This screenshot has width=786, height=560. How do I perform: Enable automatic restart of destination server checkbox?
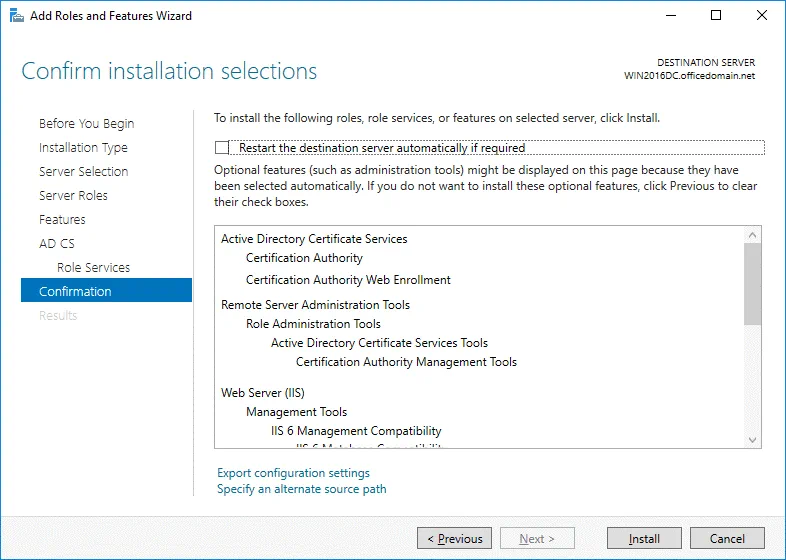click(222, 148)
